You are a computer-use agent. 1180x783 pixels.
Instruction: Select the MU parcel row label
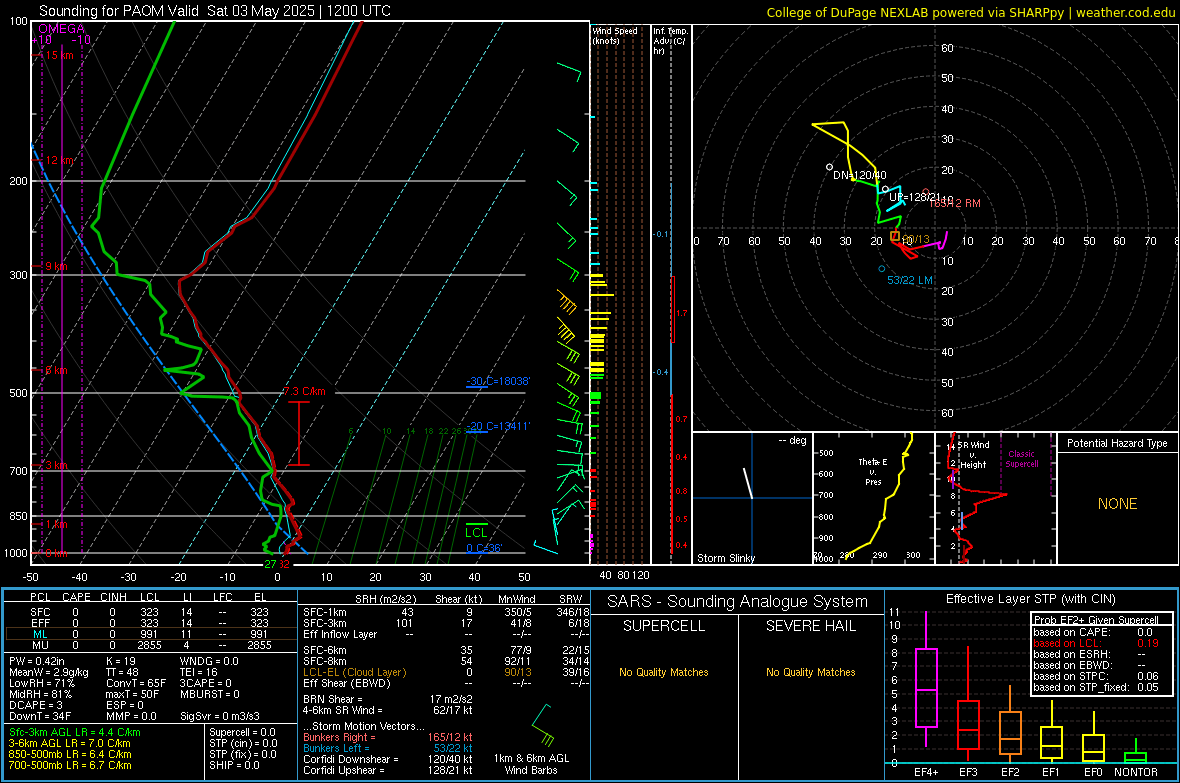(x=40, y=645)
